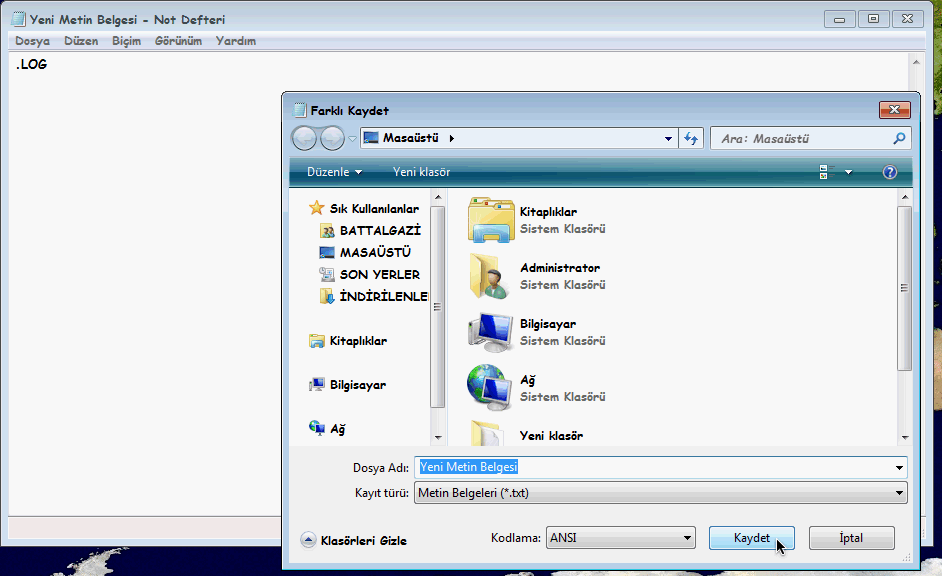Open the Kodlama ANSI dropdown
This screenshot has width=942, height=576.
pos(621,538)
